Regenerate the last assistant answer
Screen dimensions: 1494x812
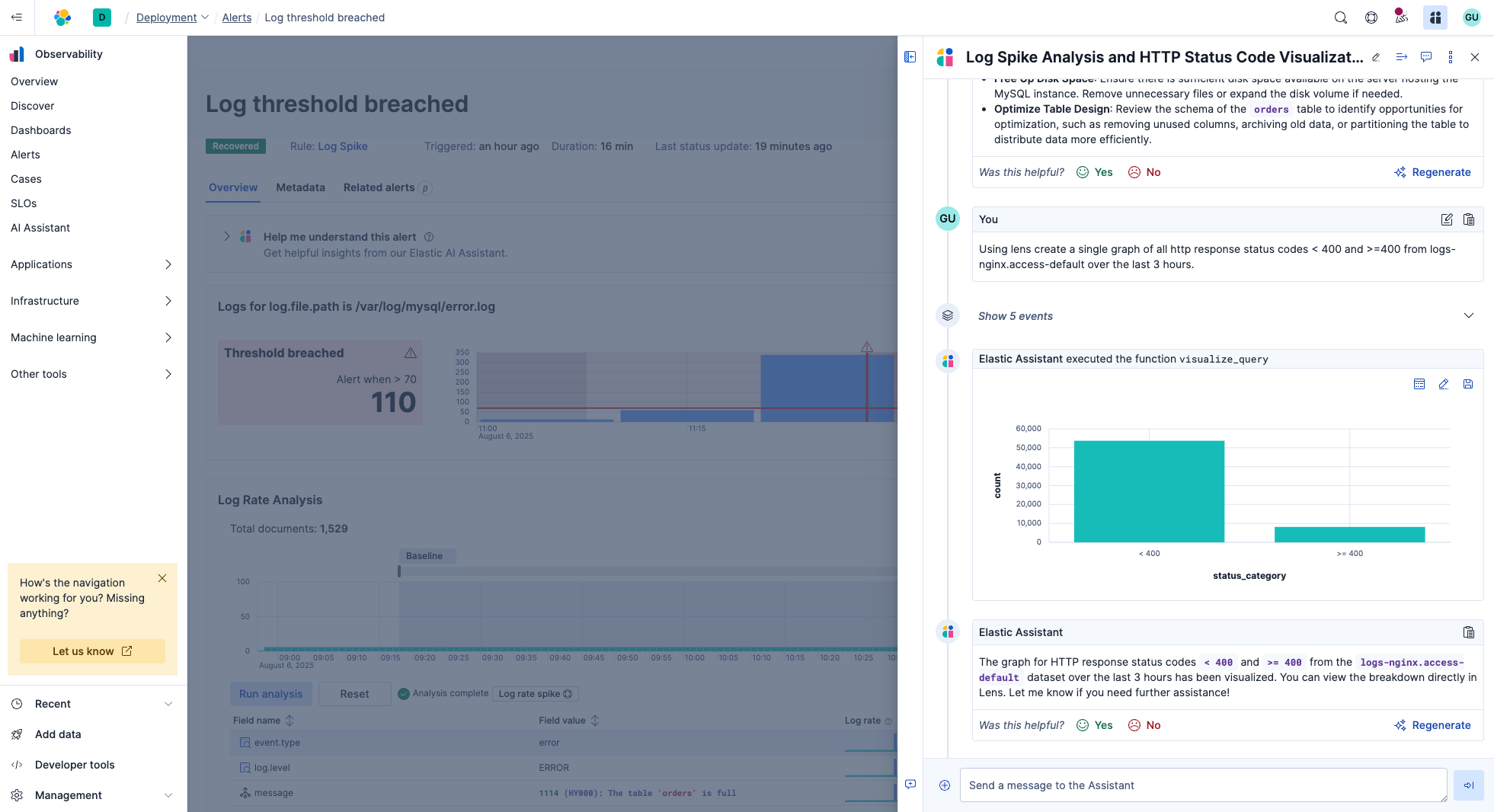(x=1432, y=725)
